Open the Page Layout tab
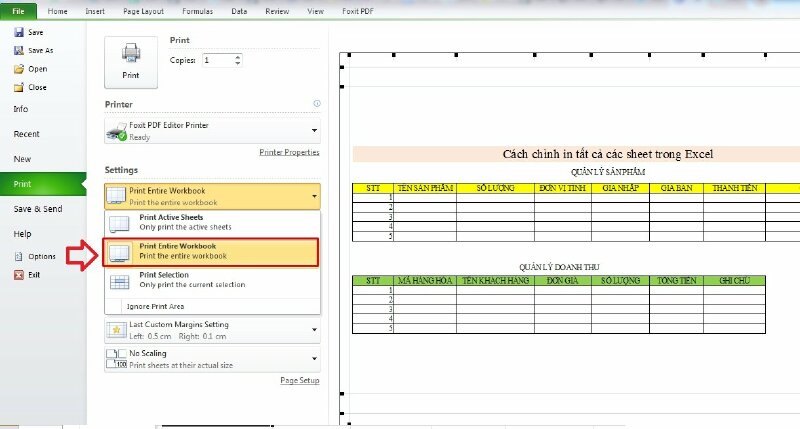Image resolution: width=800 pixels, height=429 pixels. tap(143, 11)
